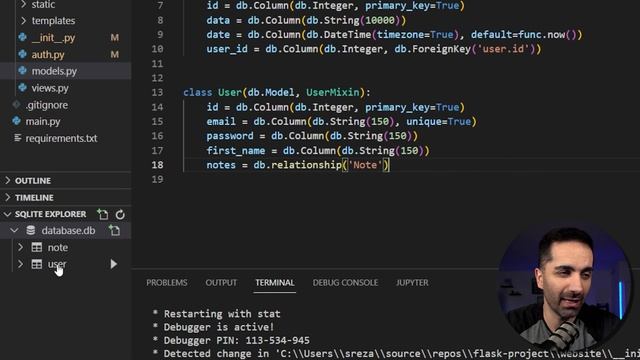Viewport: 640px width, 360px height.
Task: Click the Python icon beside models.py
Action: pos(22,71)
